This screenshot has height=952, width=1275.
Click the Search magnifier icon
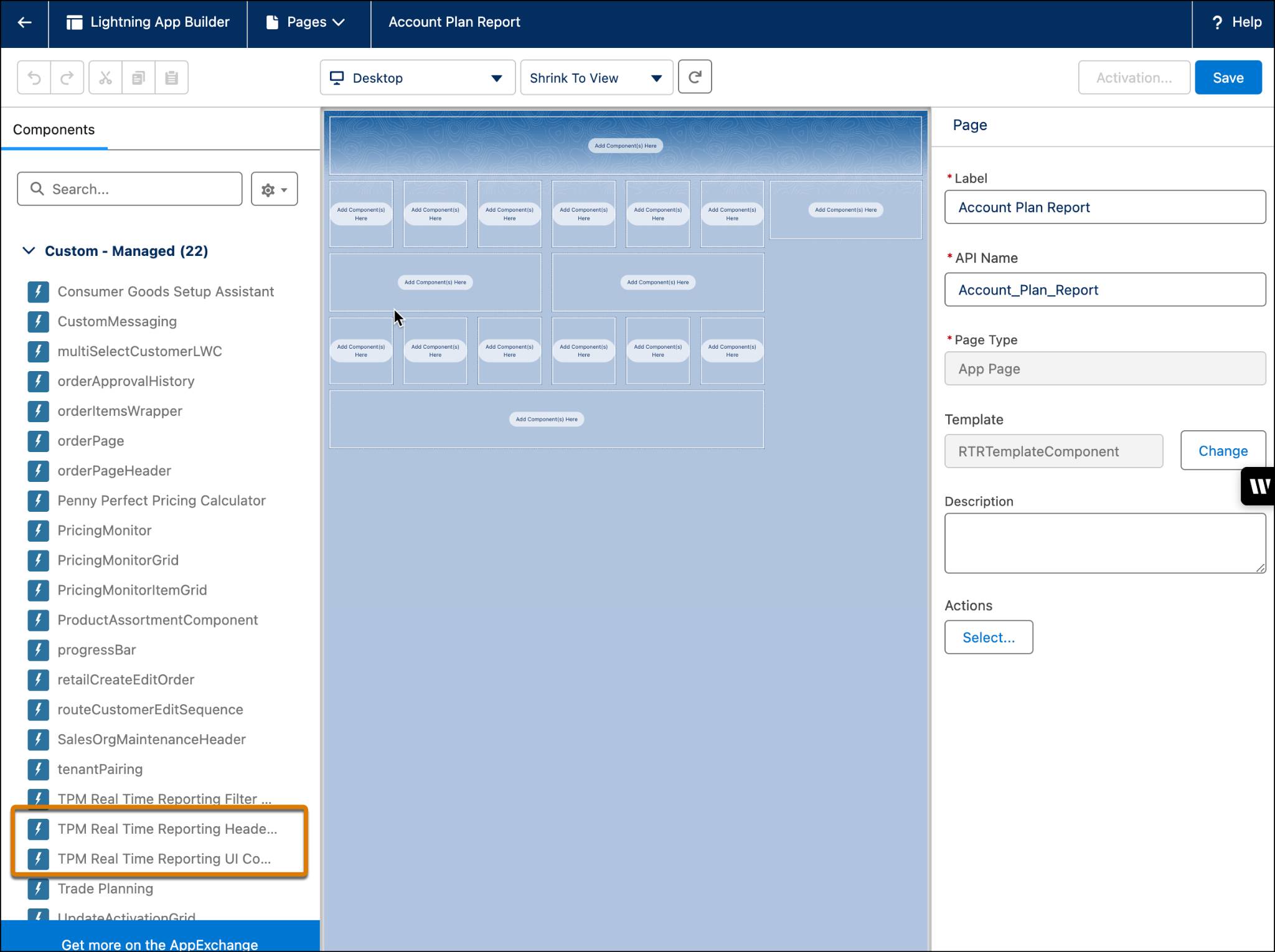point(37,189)
